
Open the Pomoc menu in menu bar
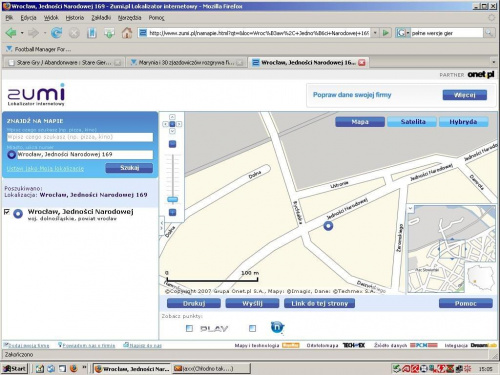(156, 18)
